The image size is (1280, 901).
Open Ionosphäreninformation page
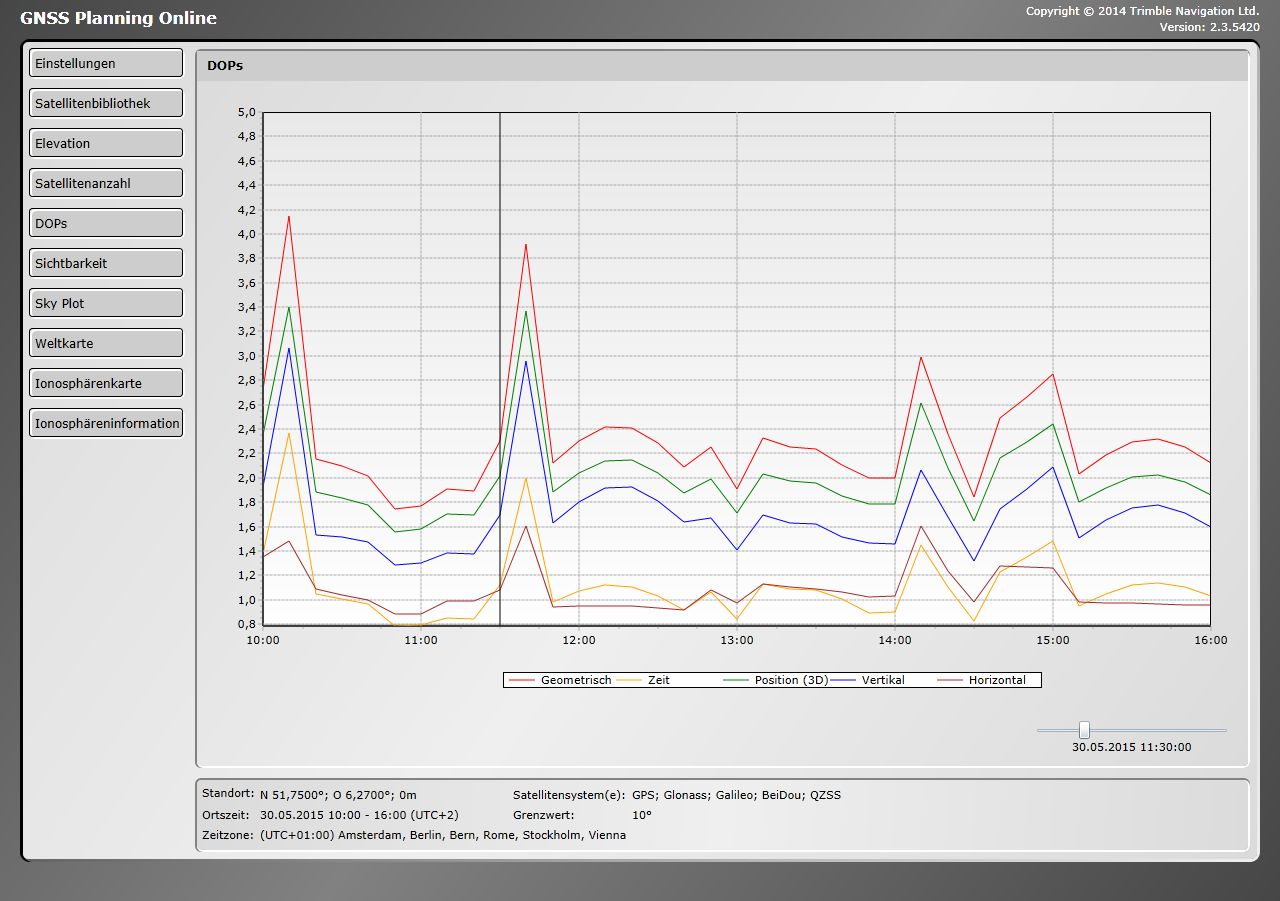click(x=105, y=423)
